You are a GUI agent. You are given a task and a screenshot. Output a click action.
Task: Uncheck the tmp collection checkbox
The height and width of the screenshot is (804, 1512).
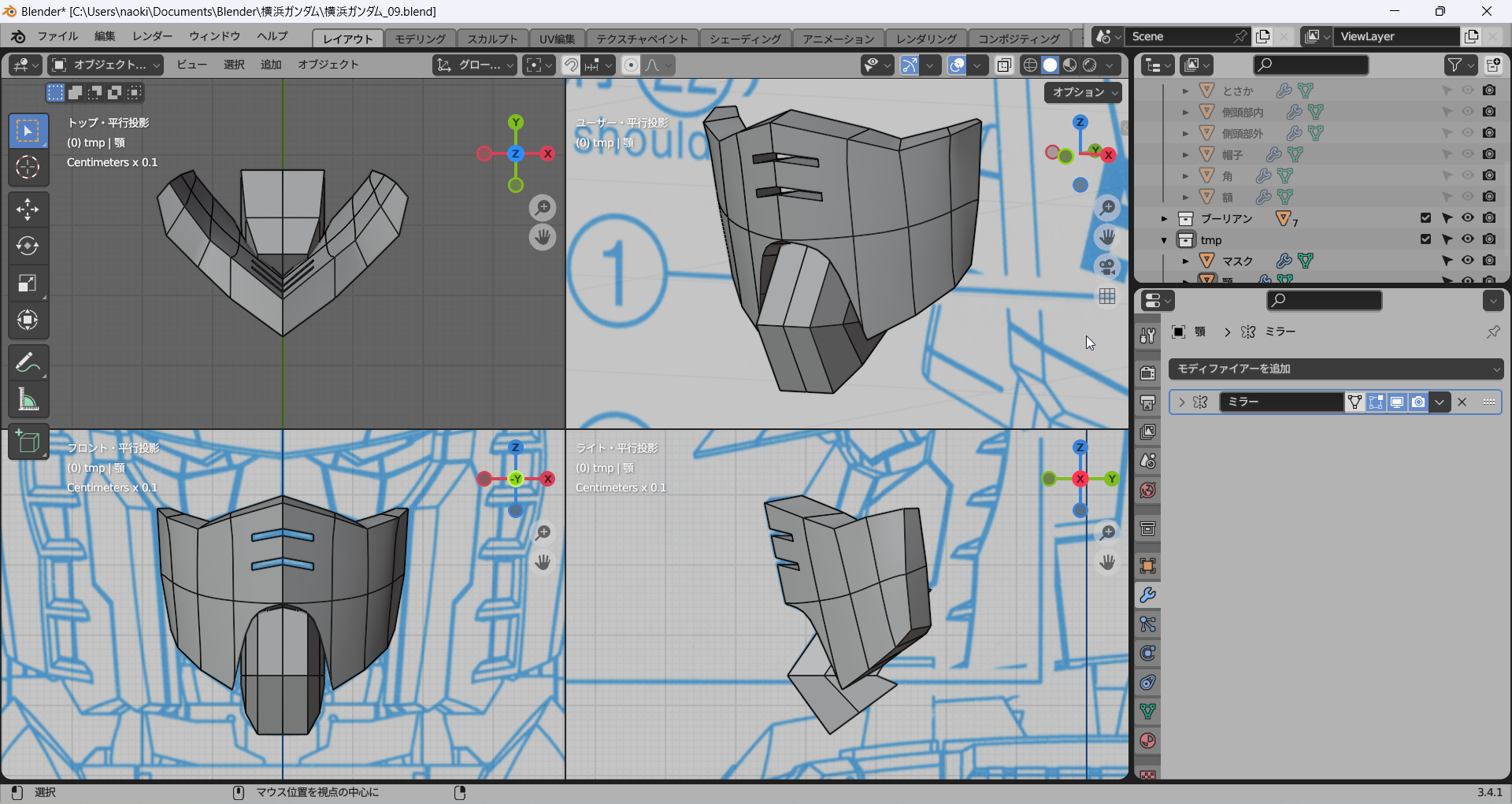point(1425,239)
